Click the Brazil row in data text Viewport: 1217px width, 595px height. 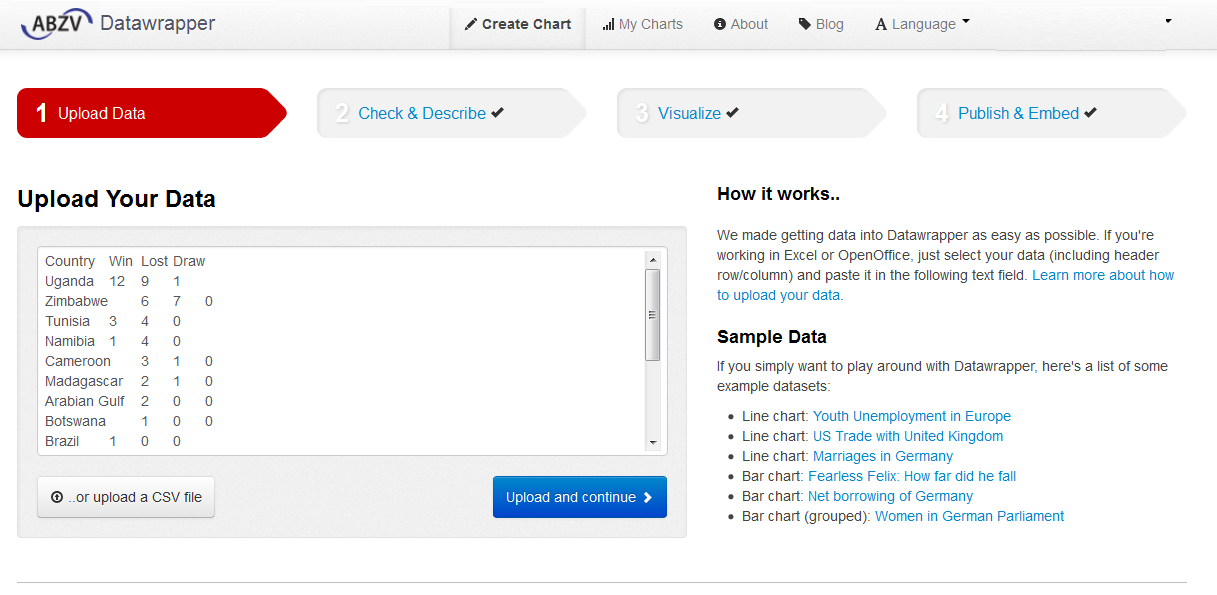(113, 441)
